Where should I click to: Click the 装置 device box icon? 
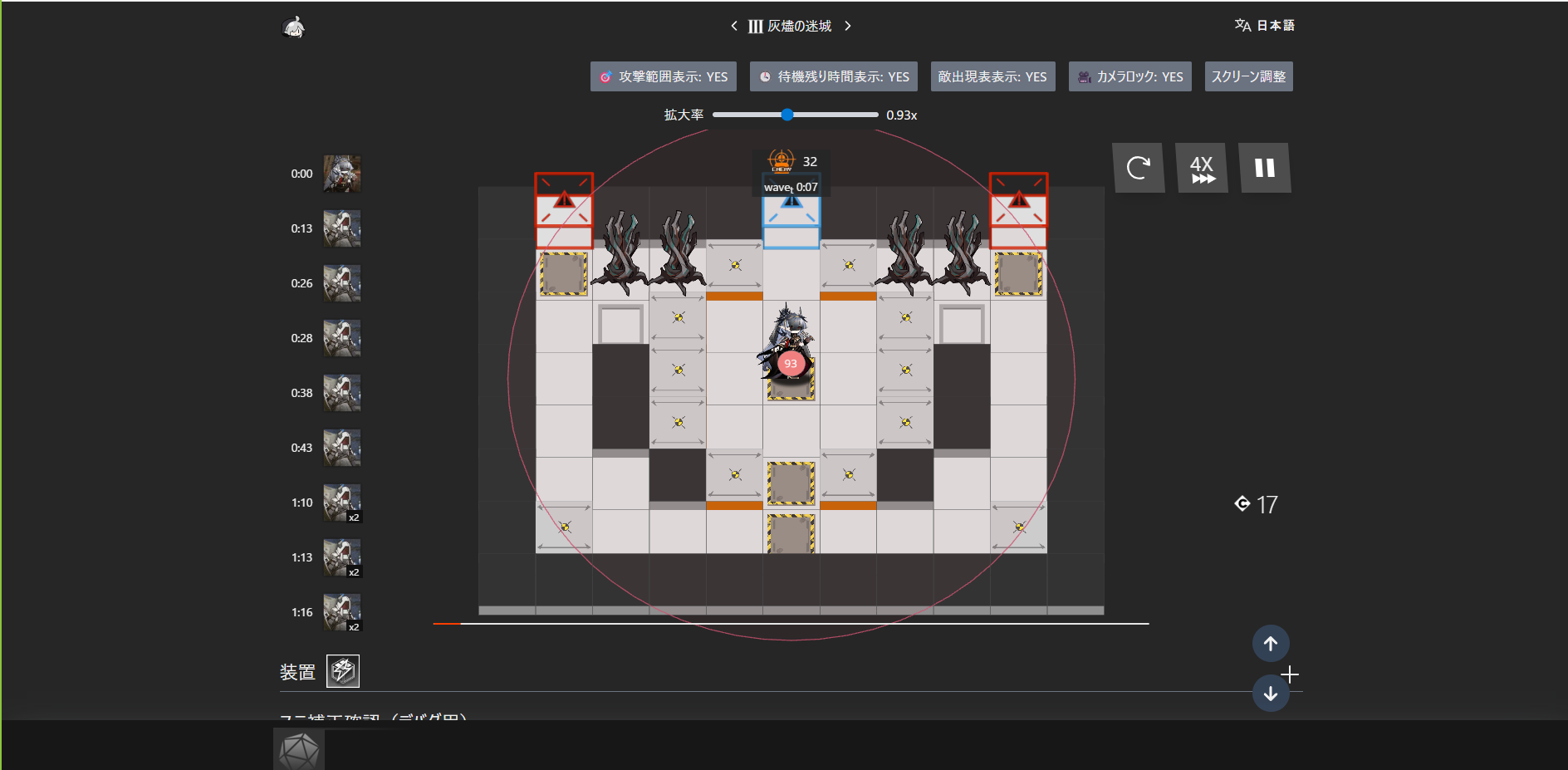[342, 671]
